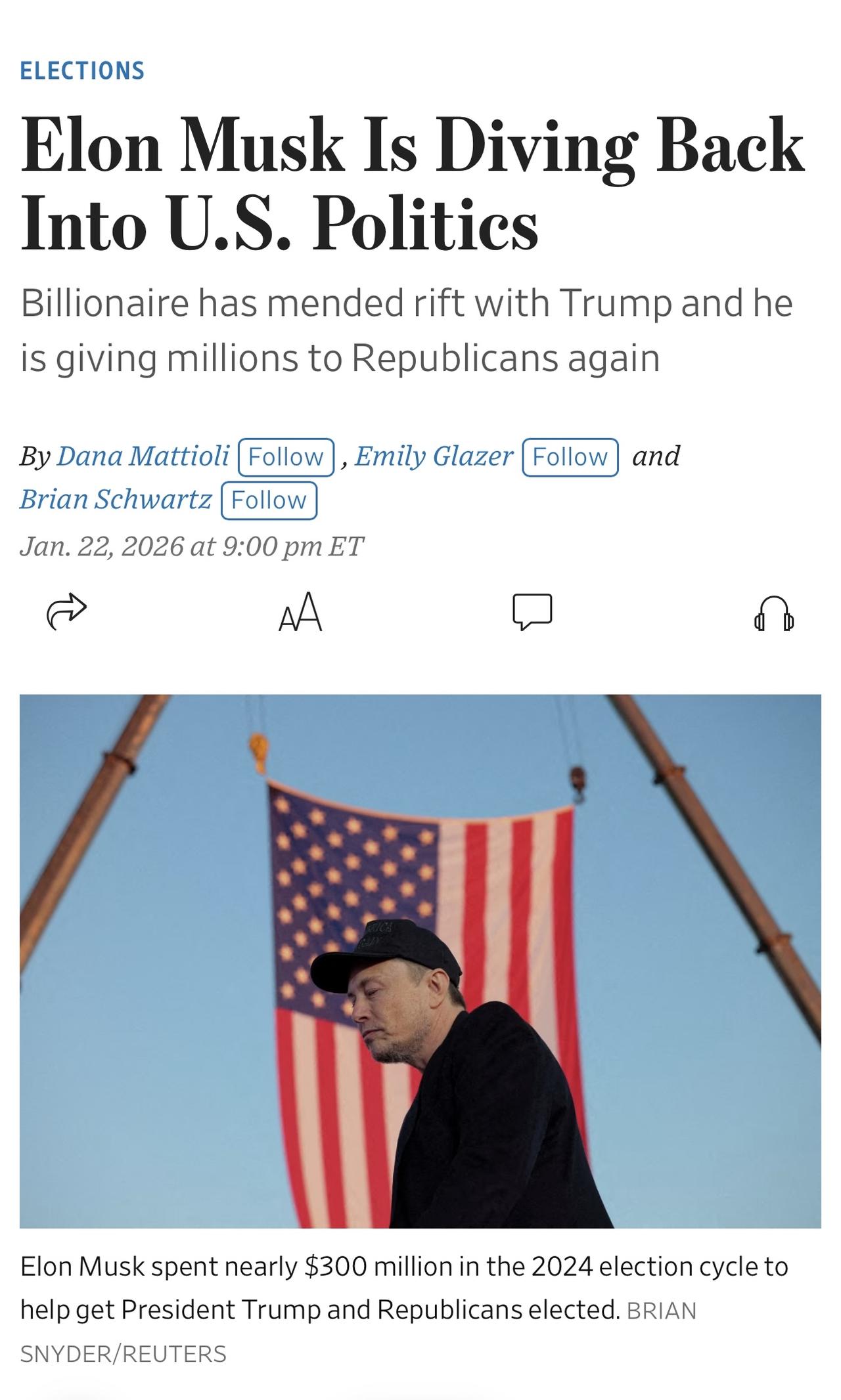Screen dimensions: 841x1400
Task: Listen to article with headphones icon
Action: [x=774, y=613]
